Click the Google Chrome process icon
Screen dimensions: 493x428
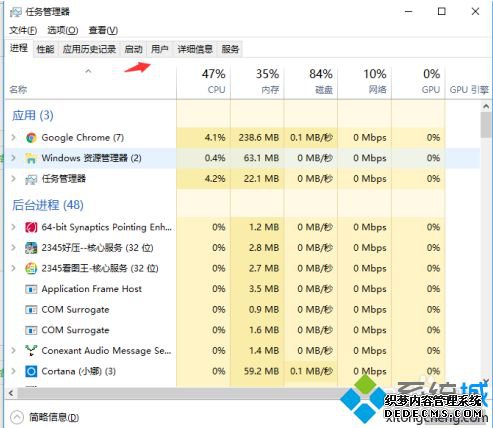[x=31, y=138]
